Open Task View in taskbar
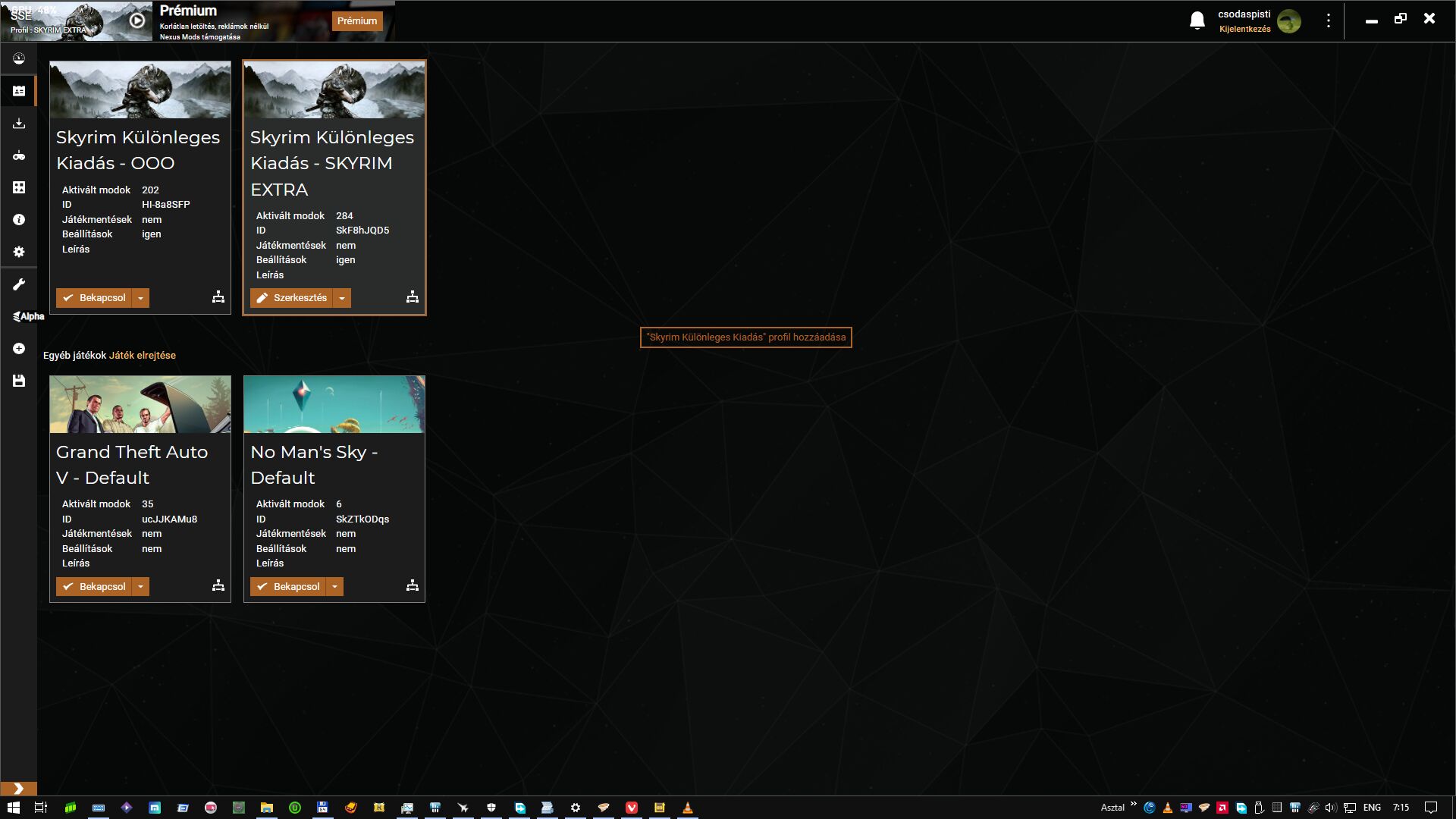This screenshot has width=1456, height=819. point(41,808)
